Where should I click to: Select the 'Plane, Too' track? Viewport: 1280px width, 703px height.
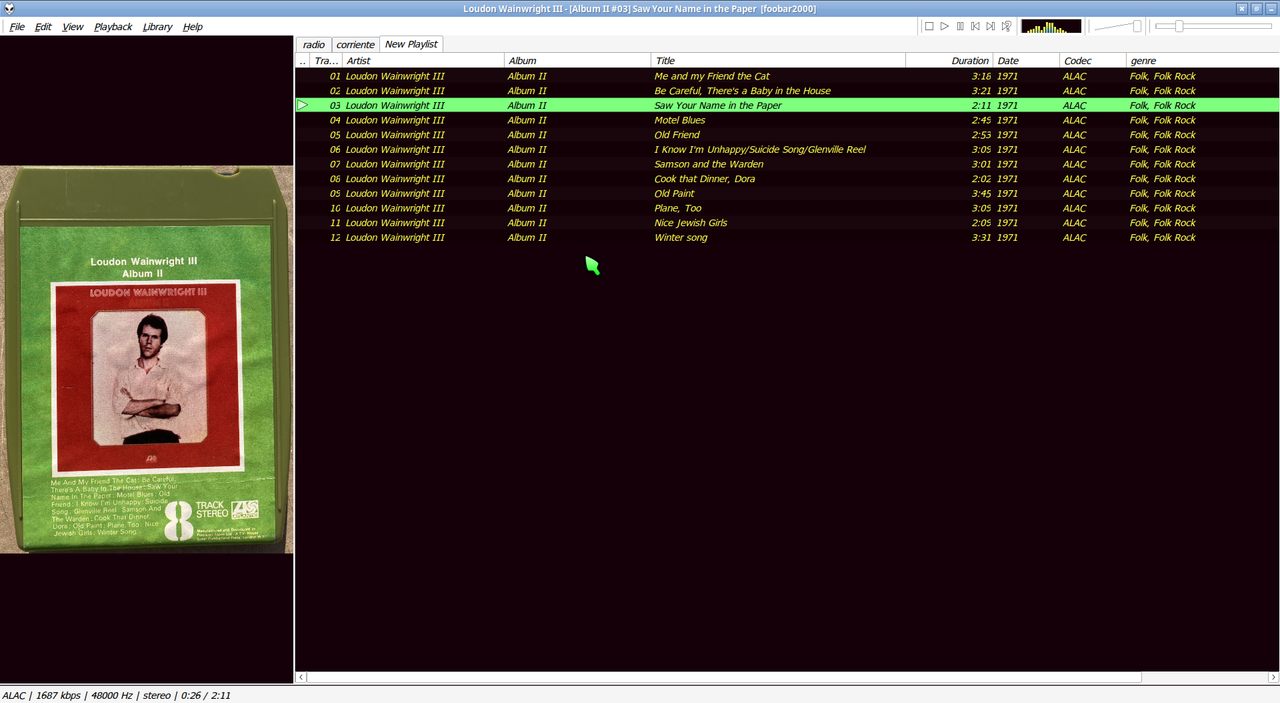coord(787,208)
